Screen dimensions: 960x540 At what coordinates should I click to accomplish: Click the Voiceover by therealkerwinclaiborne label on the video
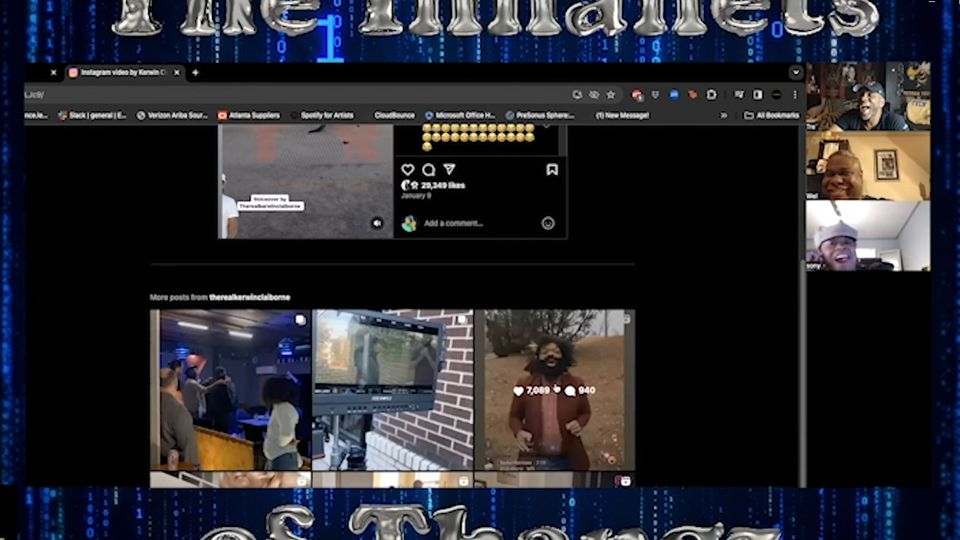click(270, 203)
